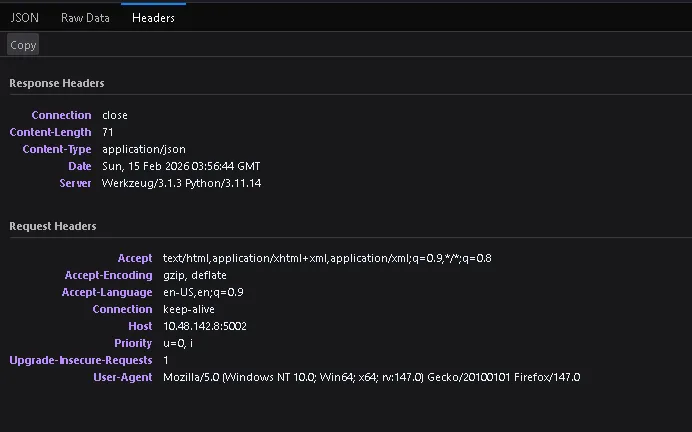
Task: Click the Date header timestamp value
Action: pyautogui.click(x=181, y=166)
